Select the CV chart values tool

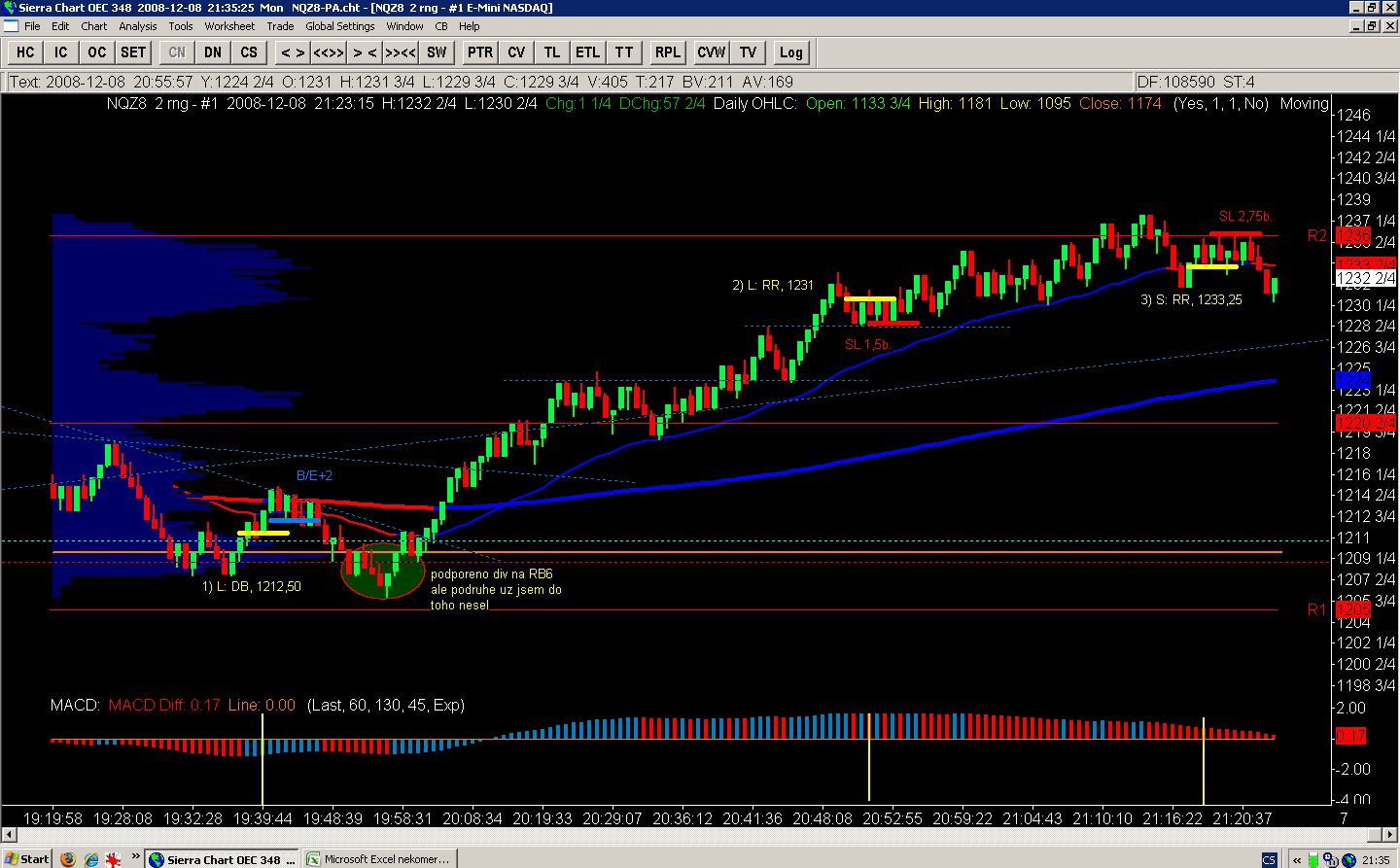516,52
